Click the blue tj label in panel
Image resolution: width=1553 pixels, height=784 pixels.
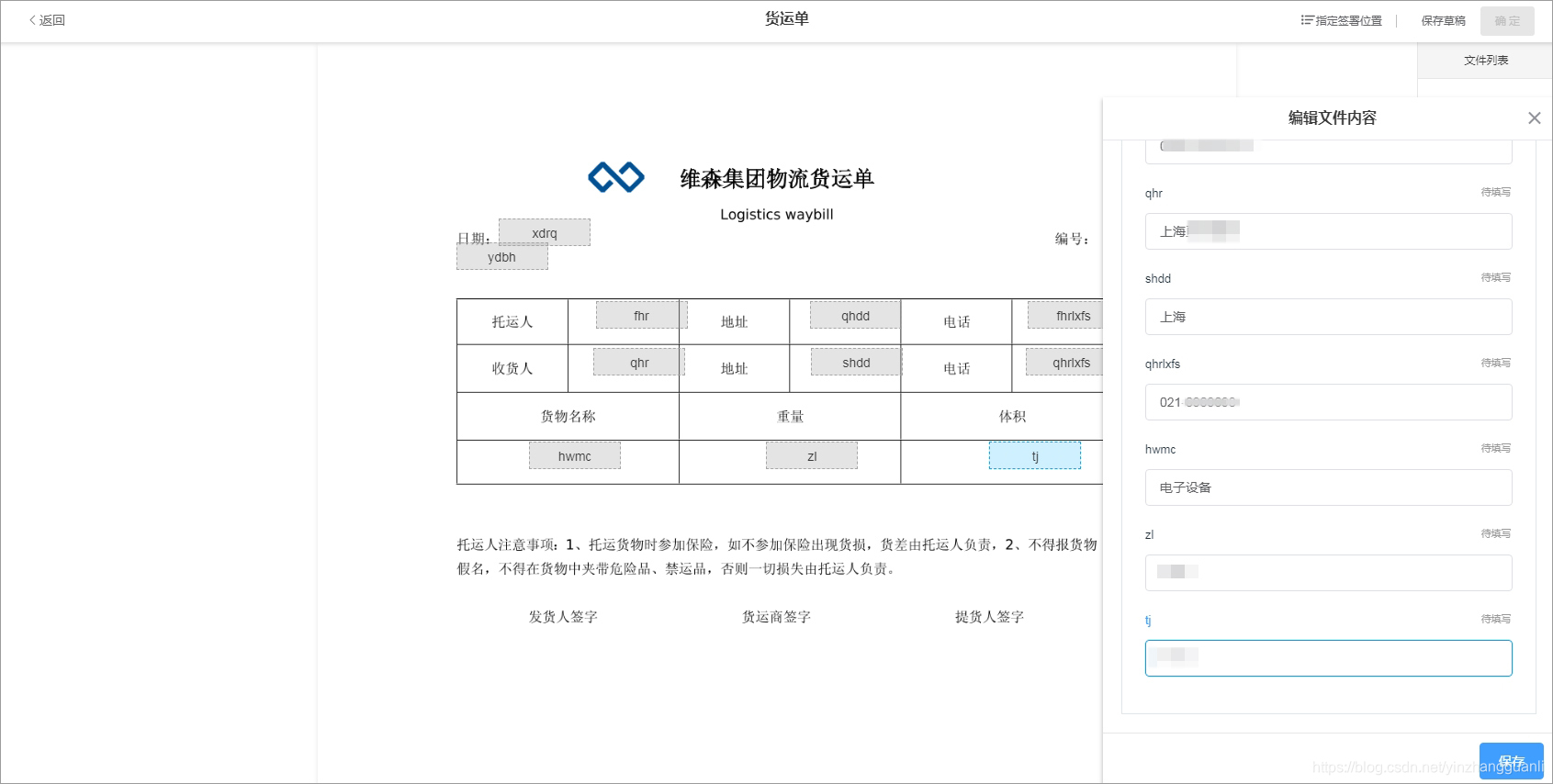tap(1148, 620)
